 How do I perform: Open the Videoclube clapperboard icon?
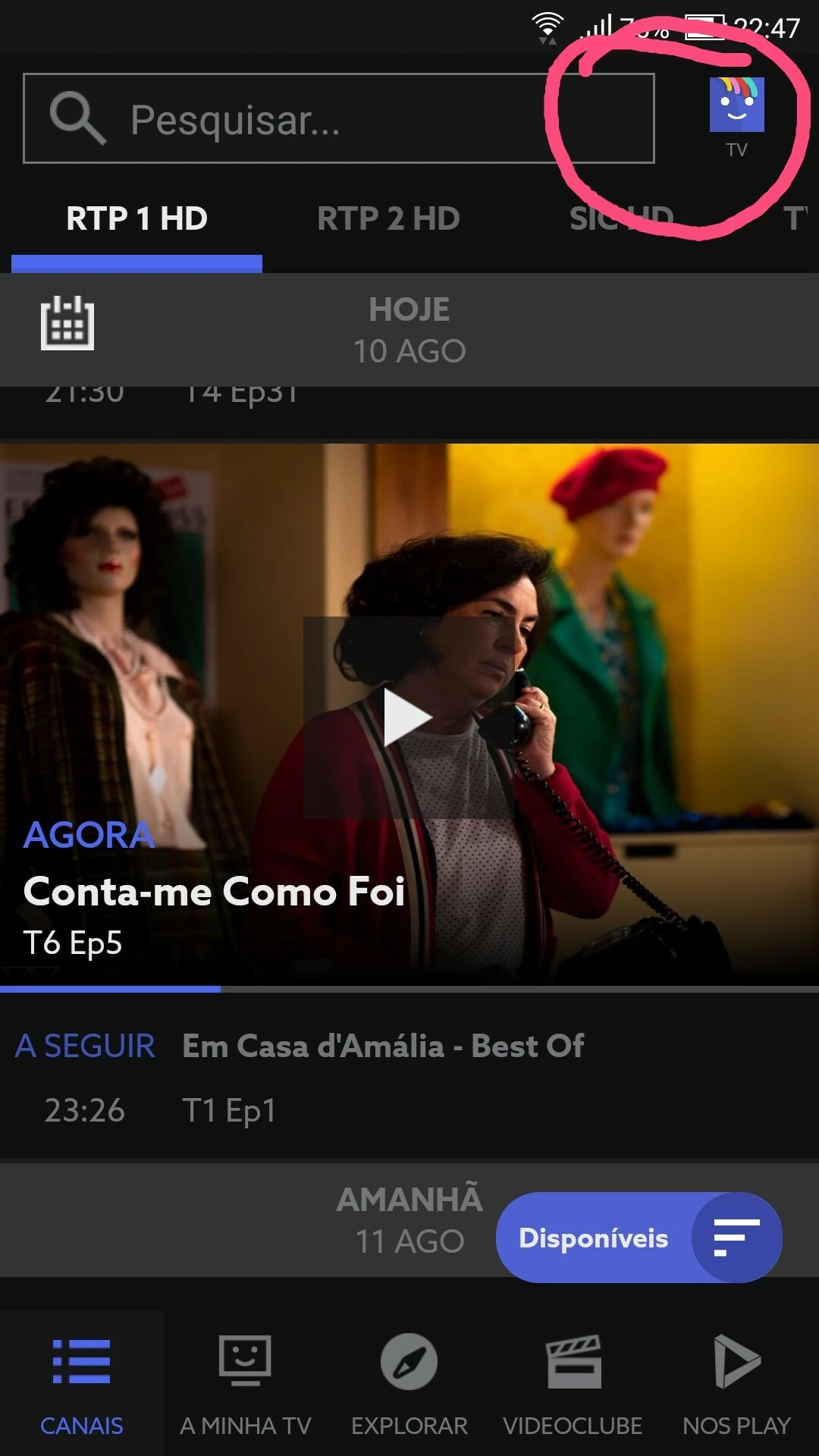573,1362
